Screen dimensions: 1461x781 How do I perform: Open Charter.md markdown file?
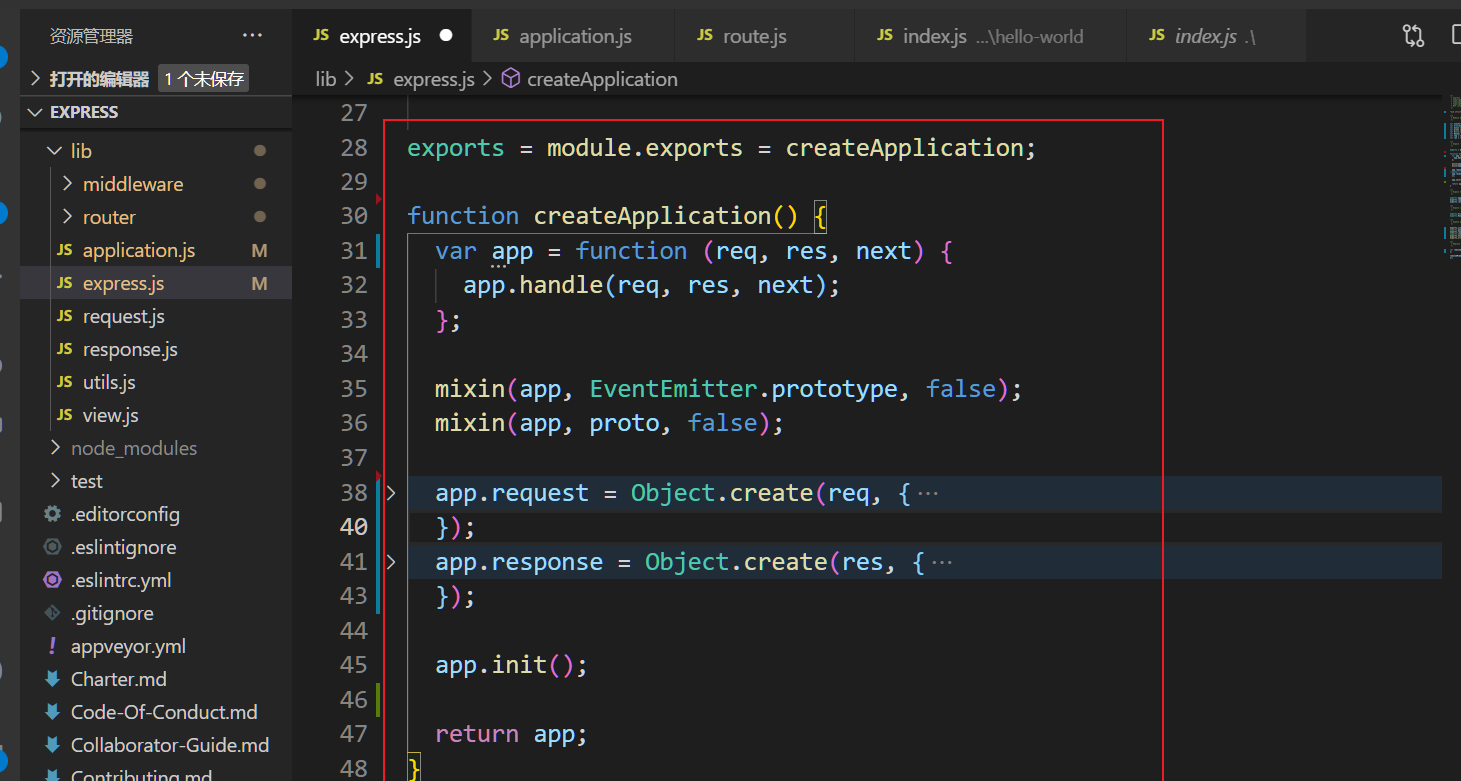click(118, 679)
